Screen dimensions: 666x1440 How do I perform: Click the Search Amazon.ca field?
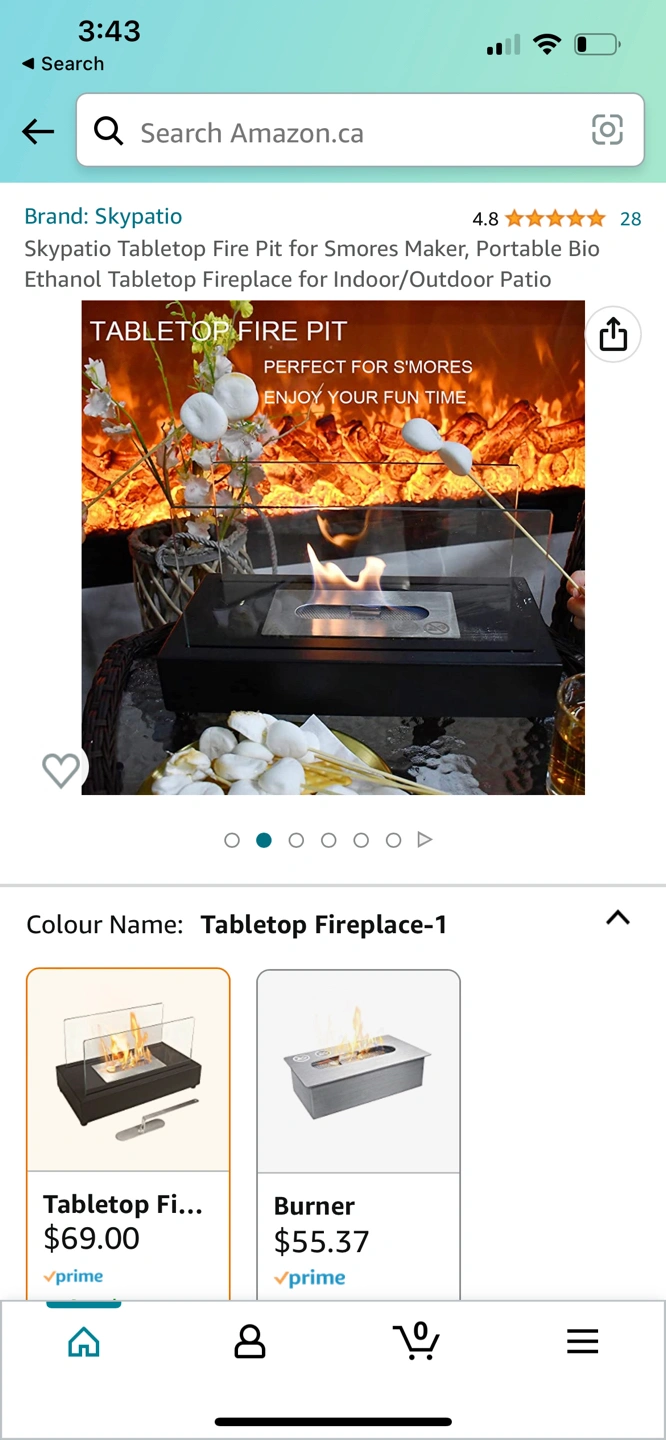[x=360, y=131]
